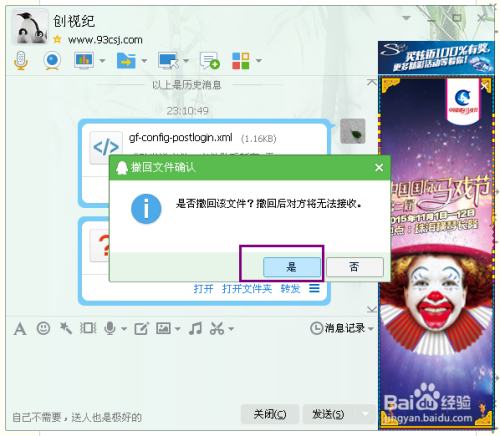Click the send file folder icon
Screen dimensions: 500x436
(x=126, y=61)
